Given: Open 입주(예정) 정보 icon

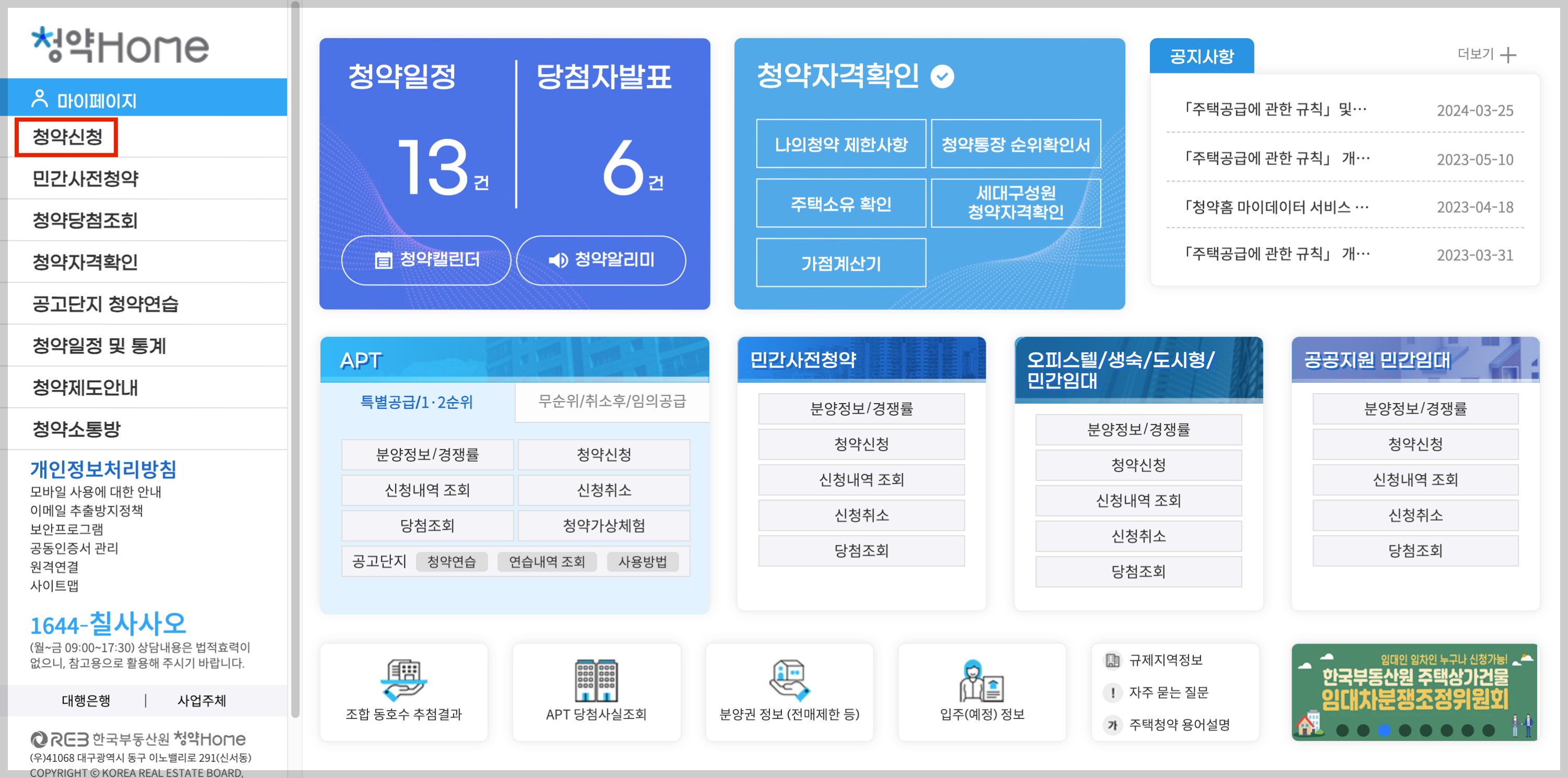Looking at the screenshot, I should pyautogui.click(x=981, y=681).
